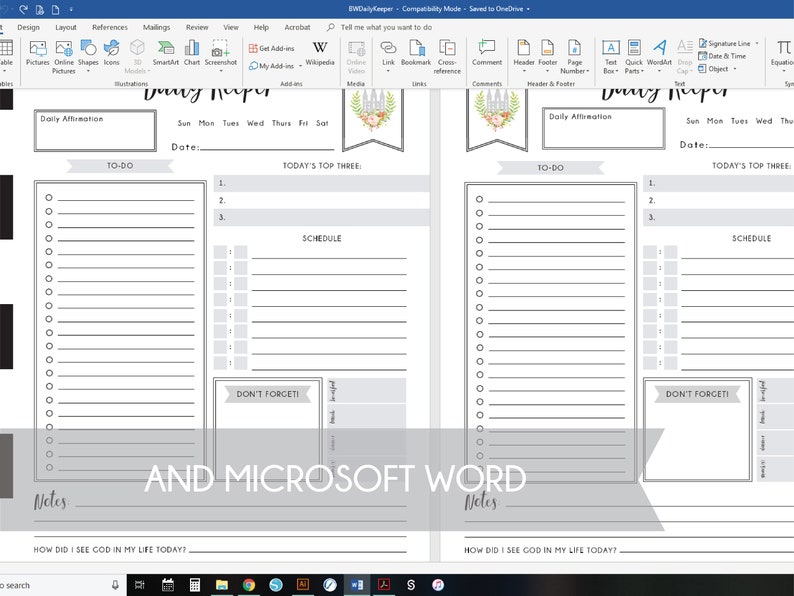
Task: Open Adobe Illustrator from the taskbar
Action: tap(303, 585)
